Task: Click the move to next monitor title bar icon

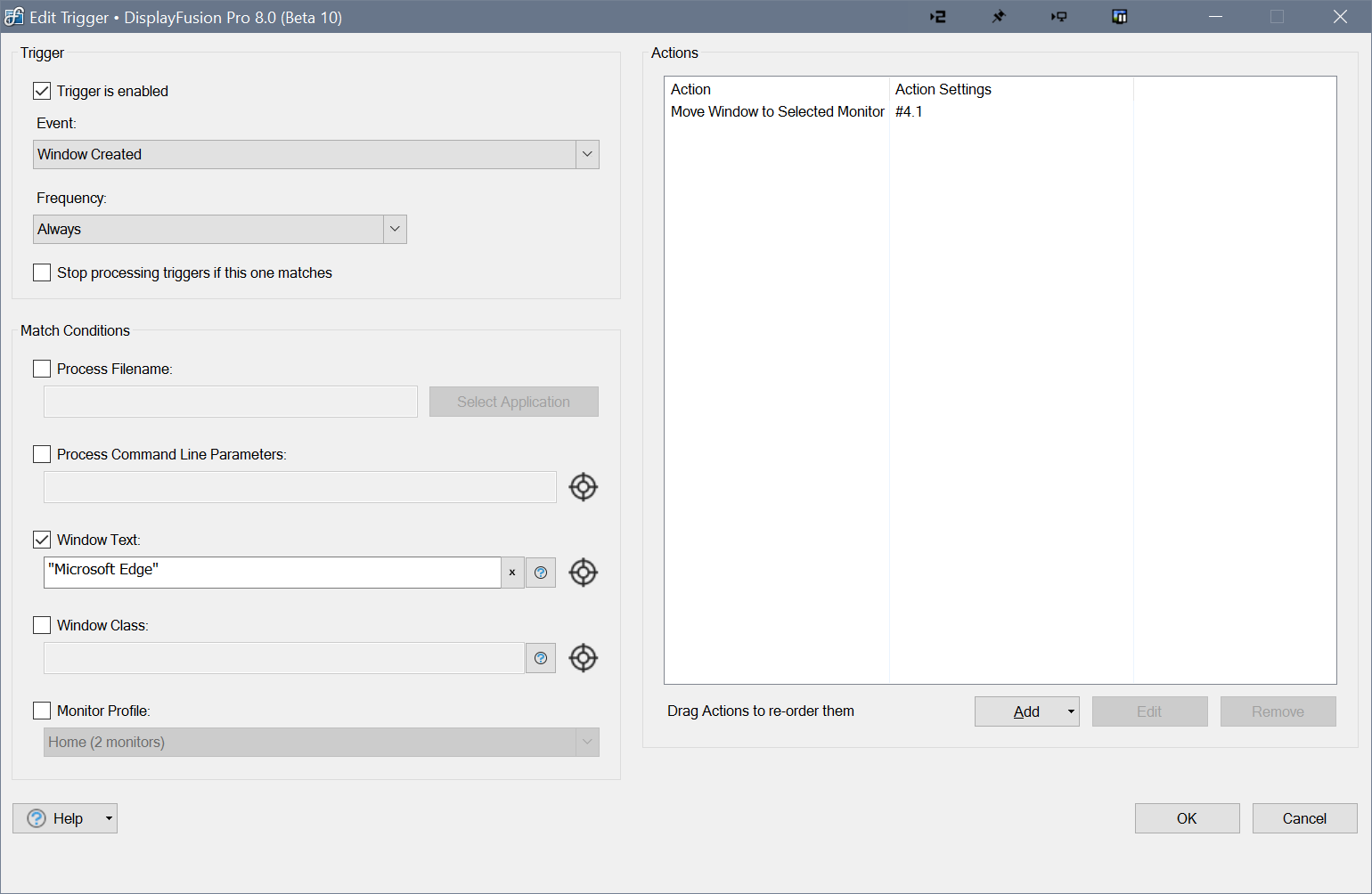Action: point(1058,17)
